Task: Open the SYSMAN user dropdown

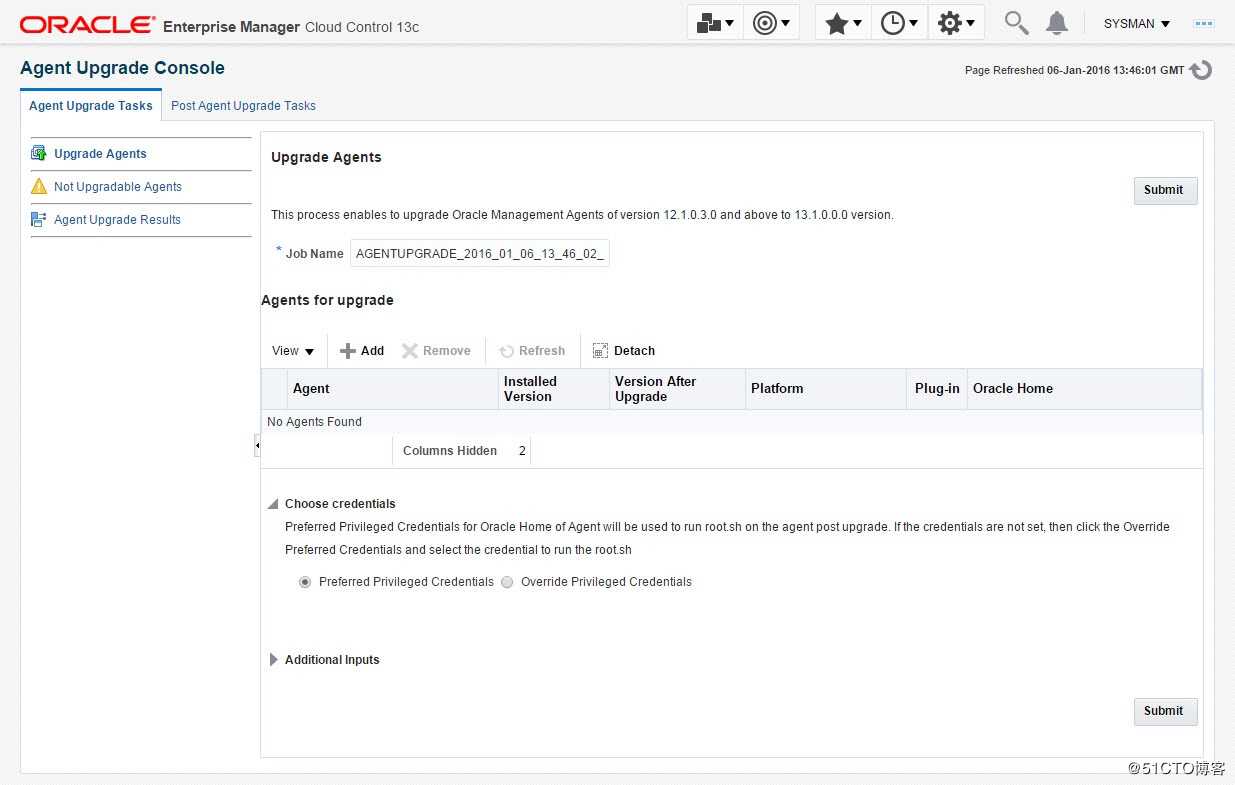Action: pyautogui.click(x=1137, y=24)
